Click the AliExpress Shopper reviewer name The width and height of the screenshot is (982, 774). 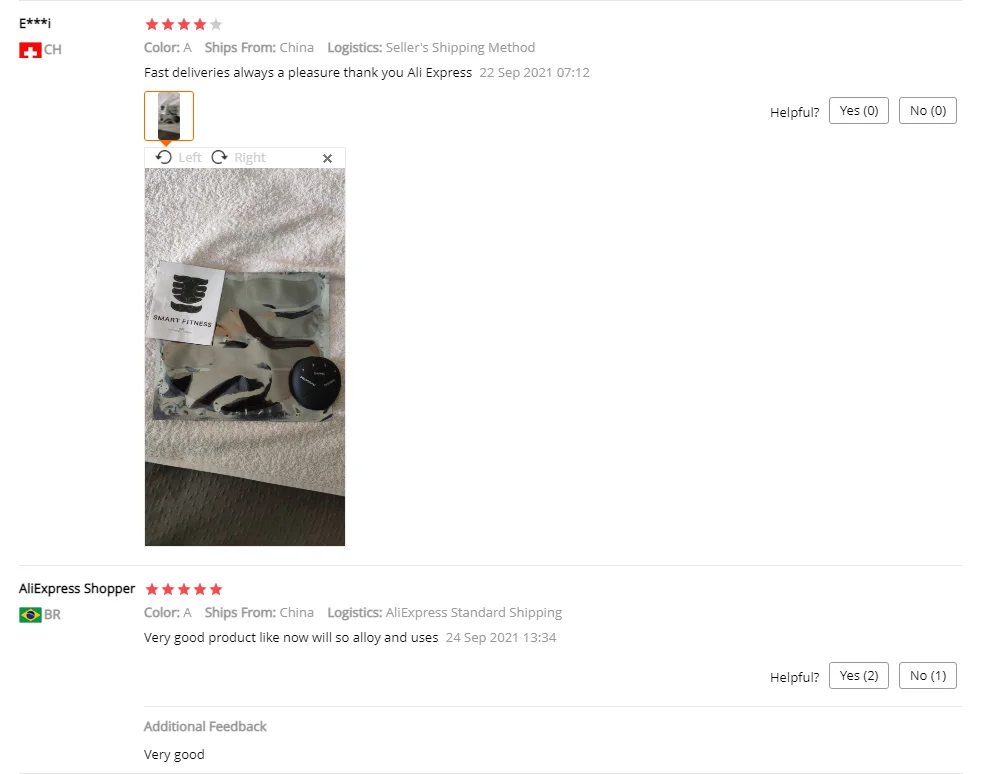pos(77,589)
